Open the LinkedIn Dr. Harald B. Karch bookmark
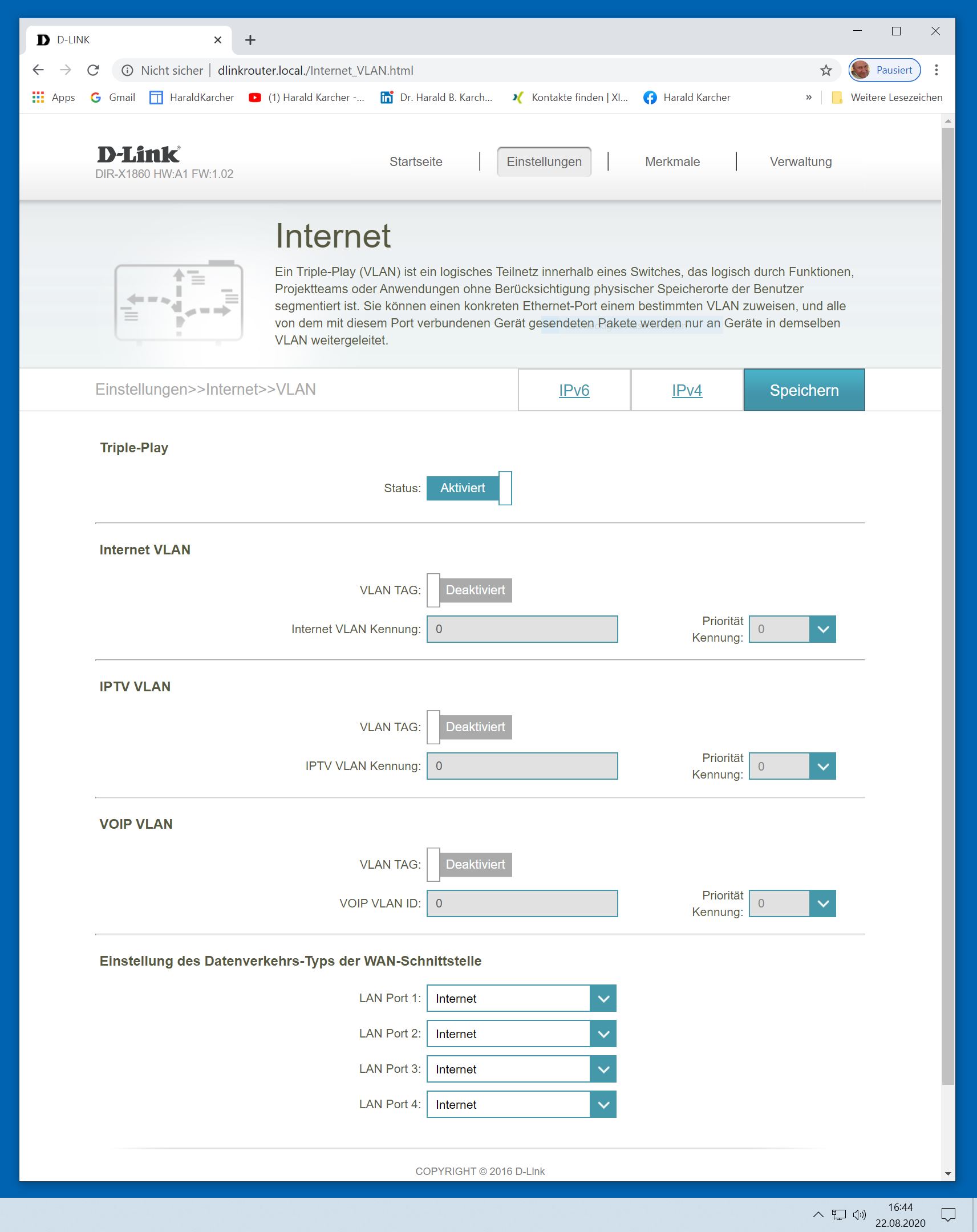 pyautogui.click(x=436, y=98)
